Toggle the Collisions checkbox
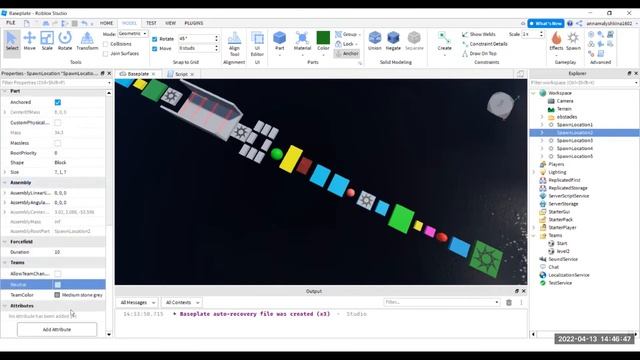Viewport: 640px width, 360px height. pos(106,44)
